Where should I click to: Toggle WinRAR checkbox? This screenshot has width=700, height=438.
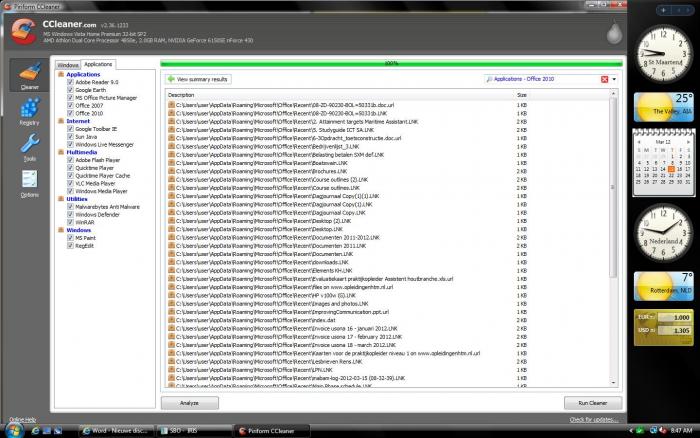tap(70, 222)
